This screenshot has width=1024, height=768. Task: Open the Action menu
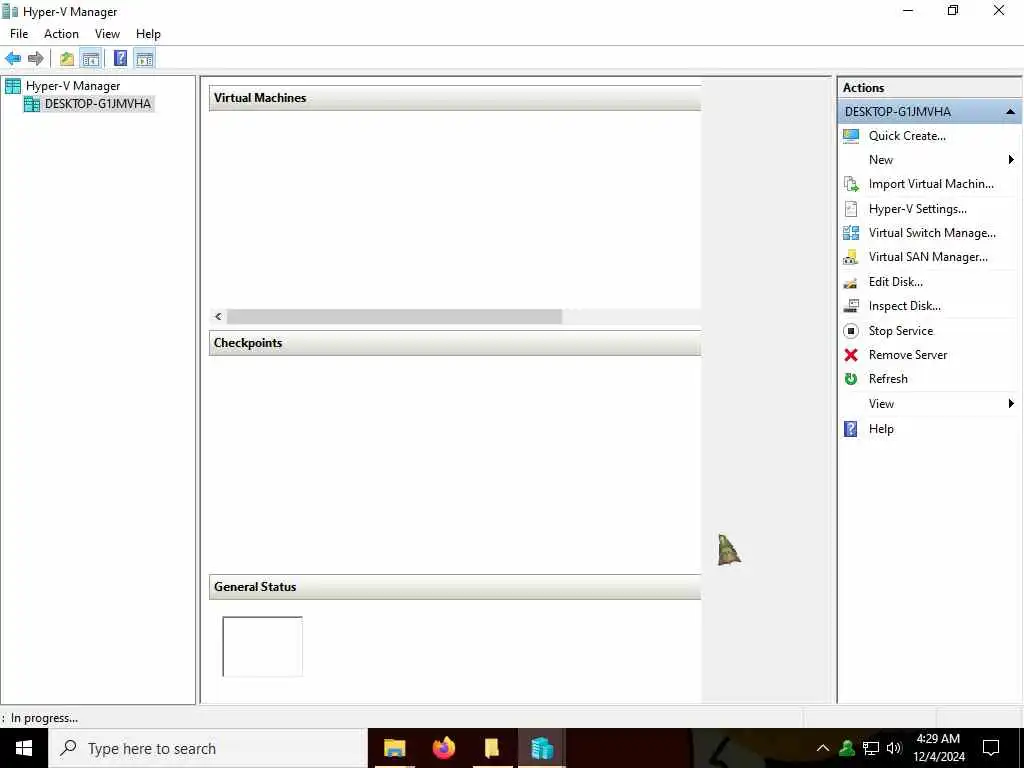(x=61, y=34)
